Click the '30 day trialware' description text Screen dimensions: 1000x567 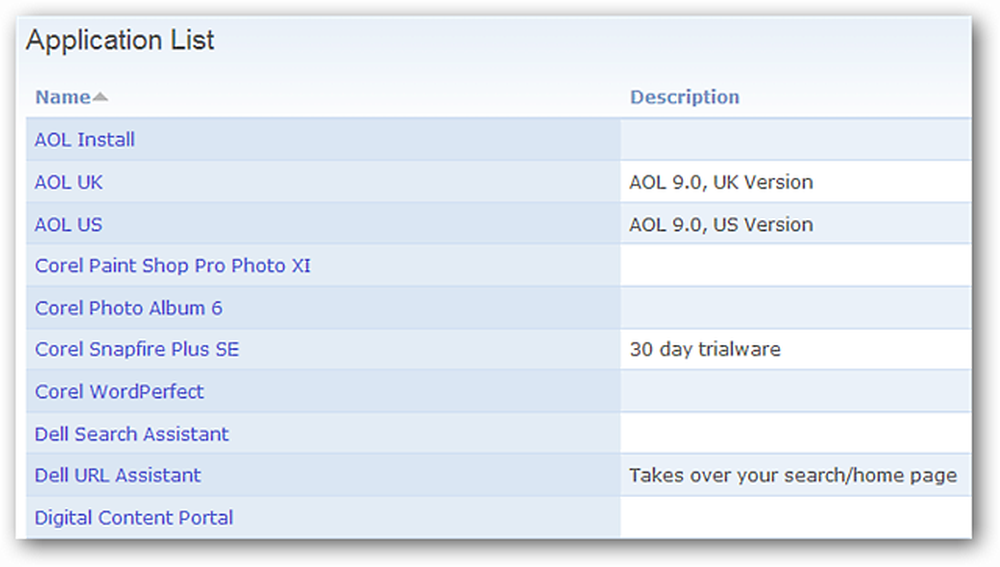coord(705,350)
